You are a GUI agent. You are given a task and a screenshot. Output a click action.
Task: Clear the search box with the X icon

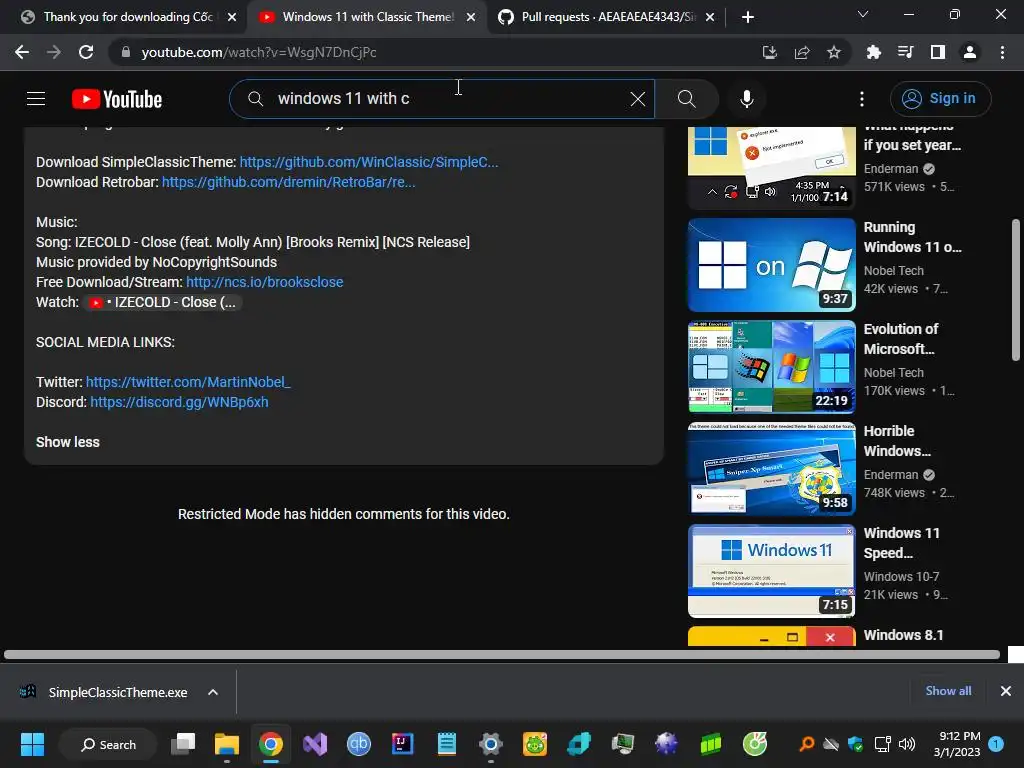637,99
